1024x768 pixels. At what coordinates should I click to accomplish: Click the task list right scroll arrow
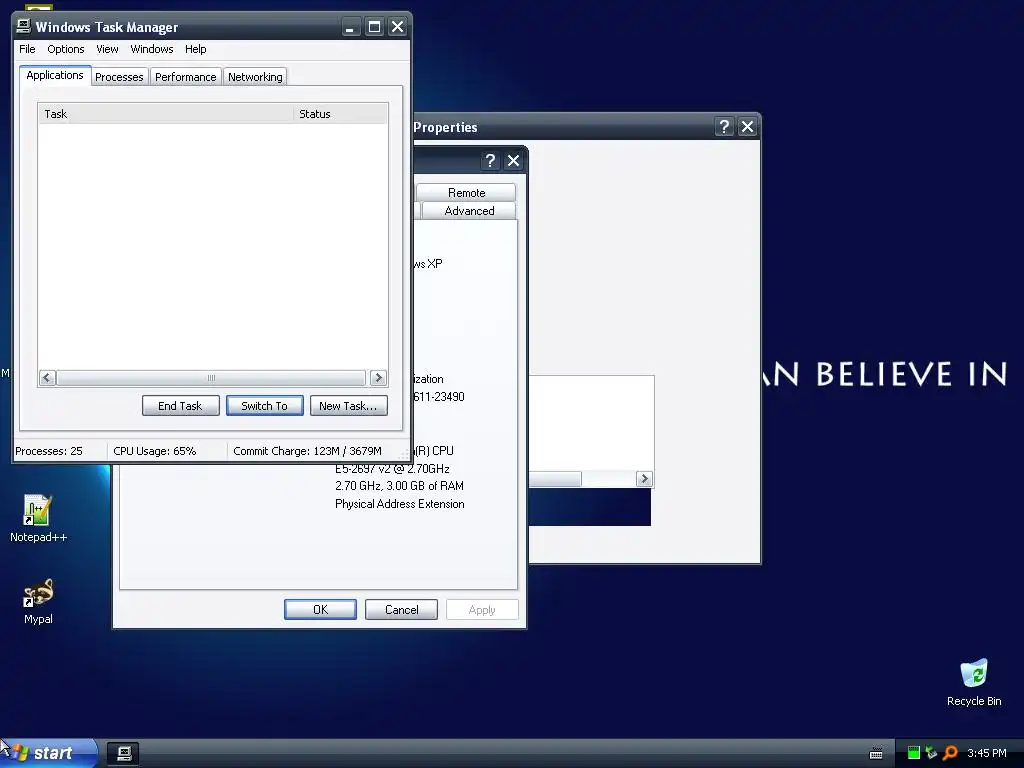pos(378,377)
